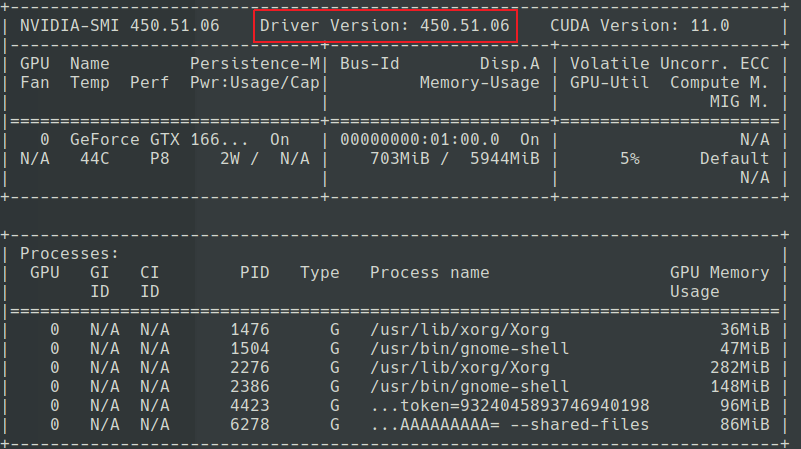Click the CUDA Version 11.0 text

click(x=640, y=26)
